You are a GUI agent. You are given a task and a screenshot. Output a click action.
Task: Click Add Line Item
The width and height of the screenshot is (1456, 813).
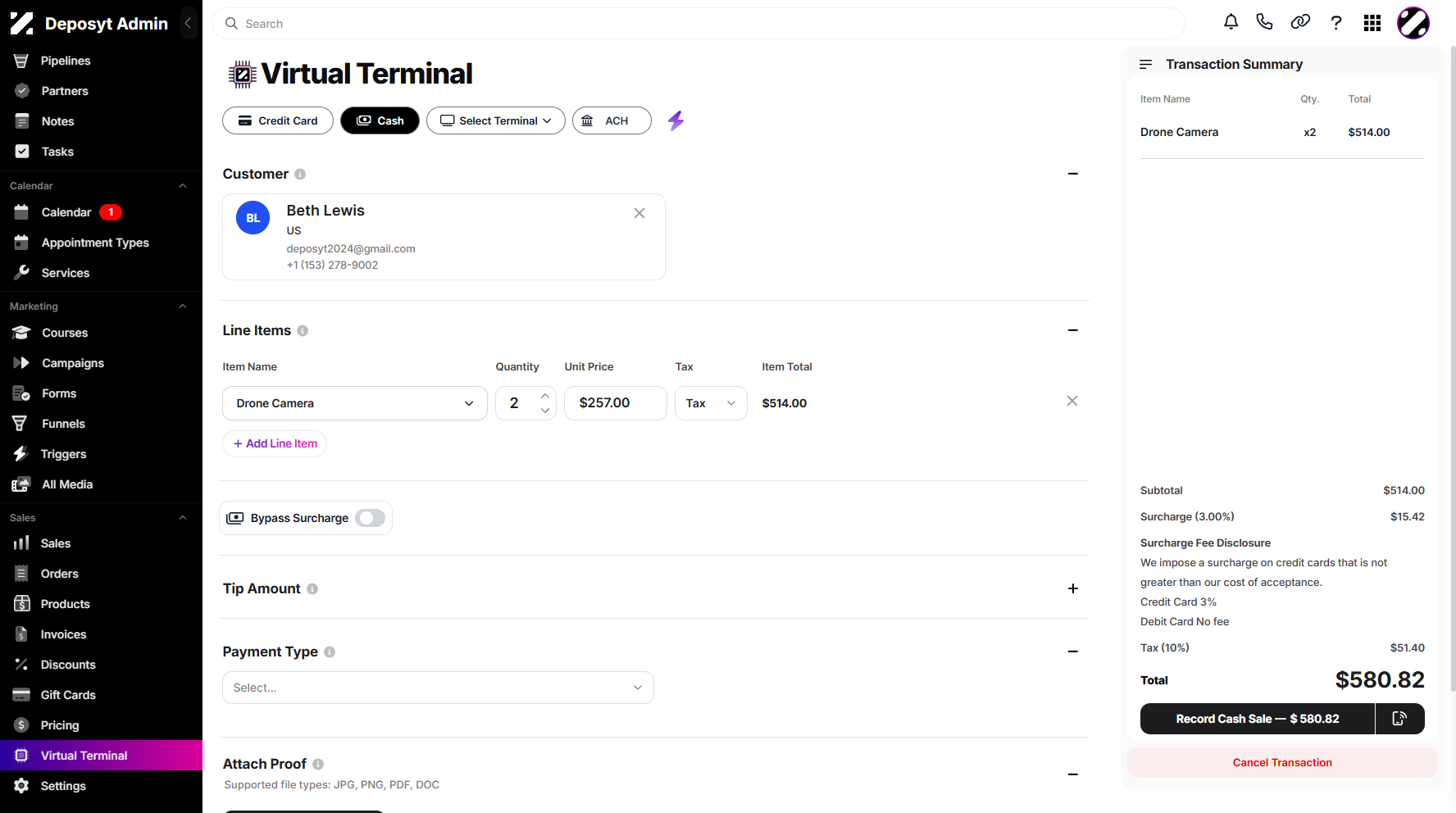point(275,443)
